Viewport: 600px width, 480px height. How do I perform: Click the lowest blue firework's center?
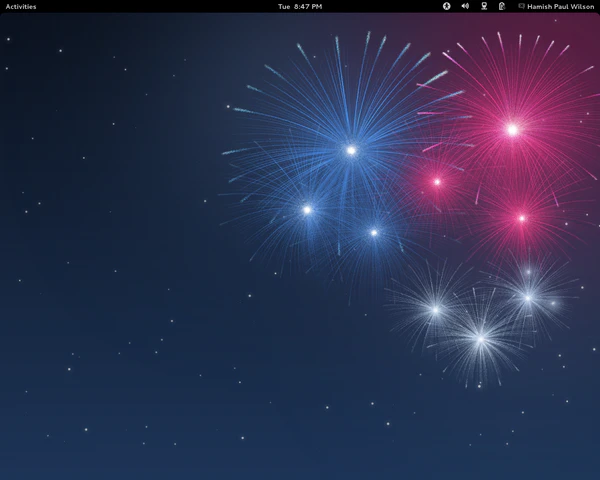(374, 232)
